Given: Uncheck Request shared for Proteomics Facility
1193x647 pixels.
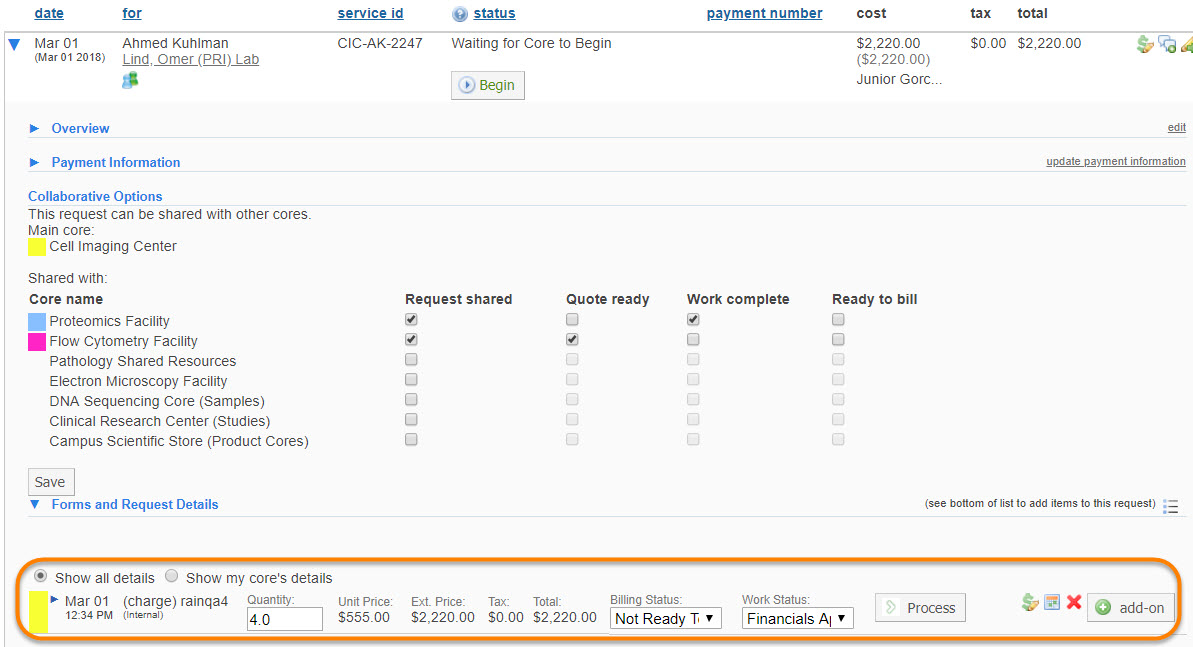Looking at the screenshot, I should (x=411, y=320).
